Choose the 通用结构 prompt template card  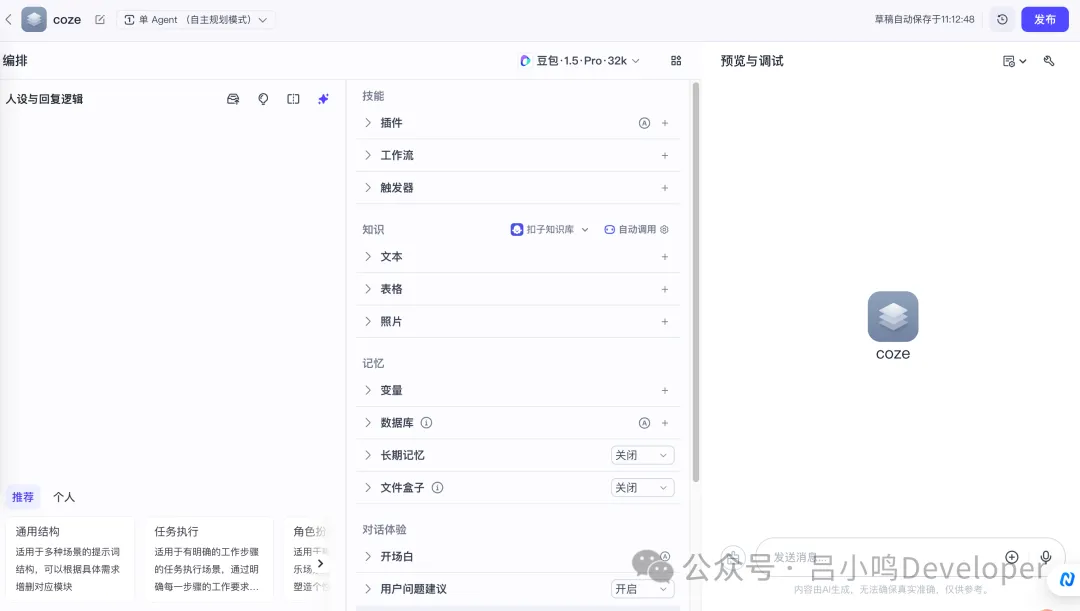69,558
